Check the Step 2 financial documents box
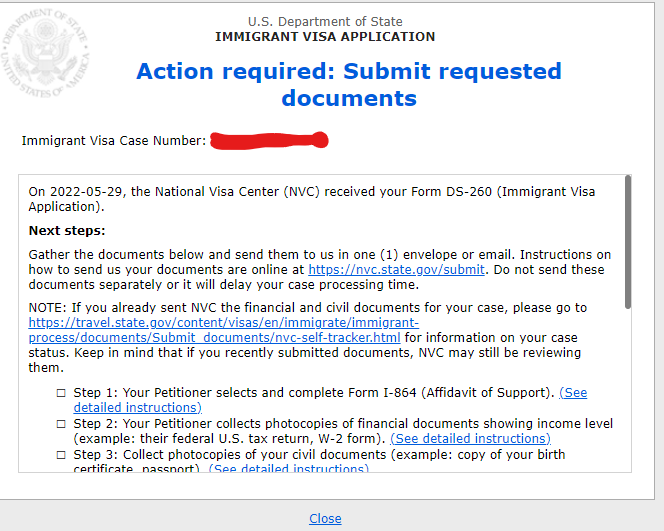 pos(61,424)
